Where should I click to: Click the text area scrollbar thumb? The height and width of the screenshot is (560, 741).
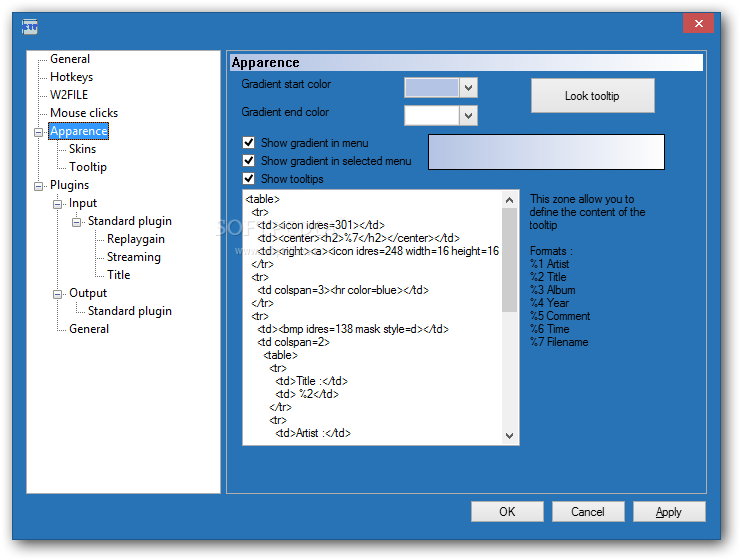[509, 260]
